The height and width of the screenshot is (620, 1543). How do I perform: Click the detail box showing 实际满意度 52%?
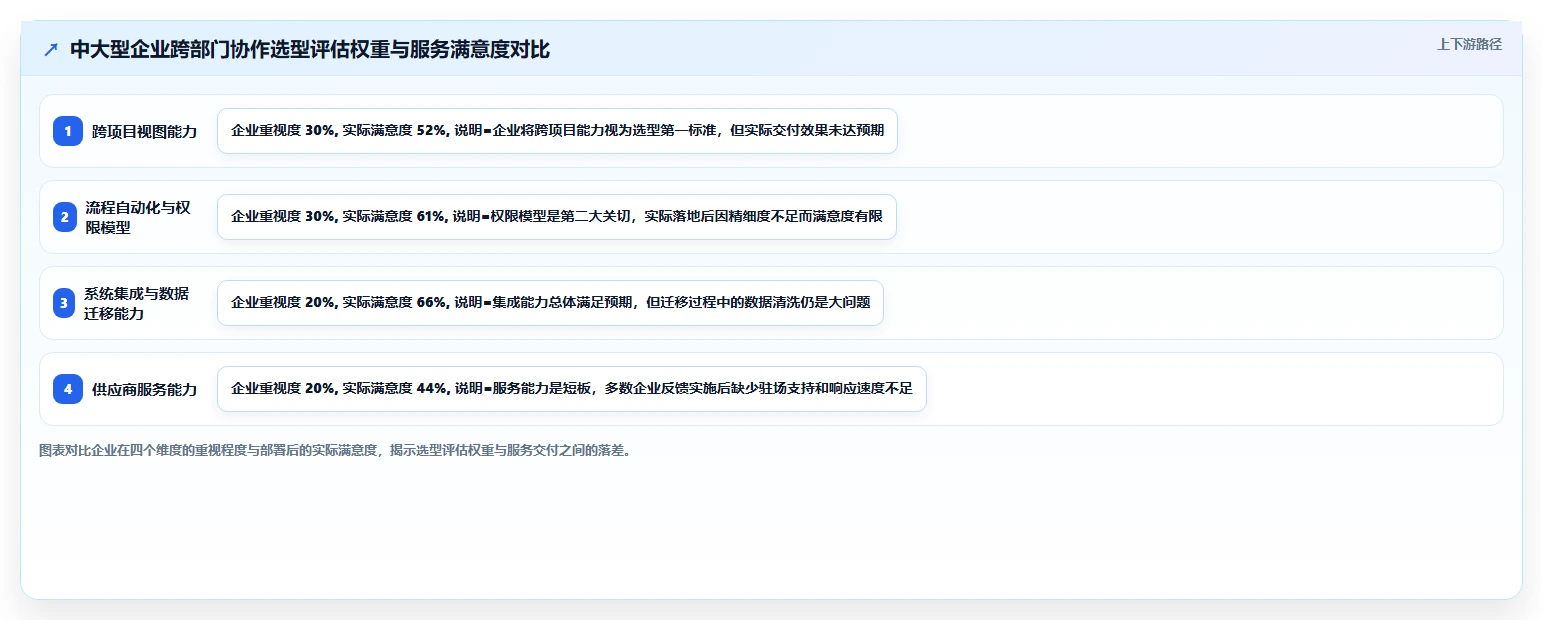557,131
